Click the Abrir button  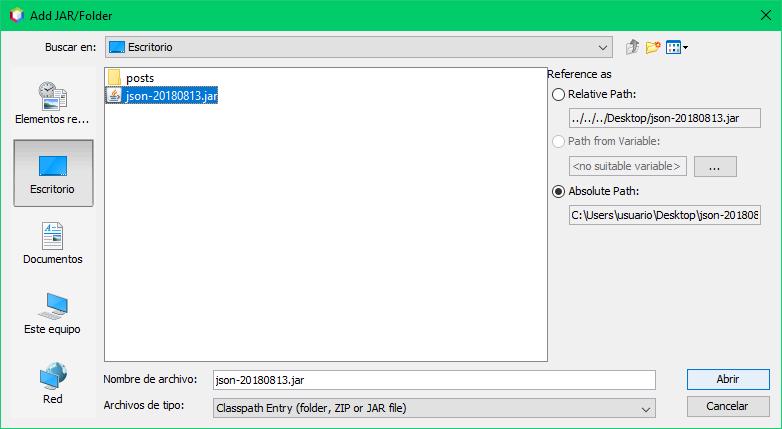click(727, 380)
